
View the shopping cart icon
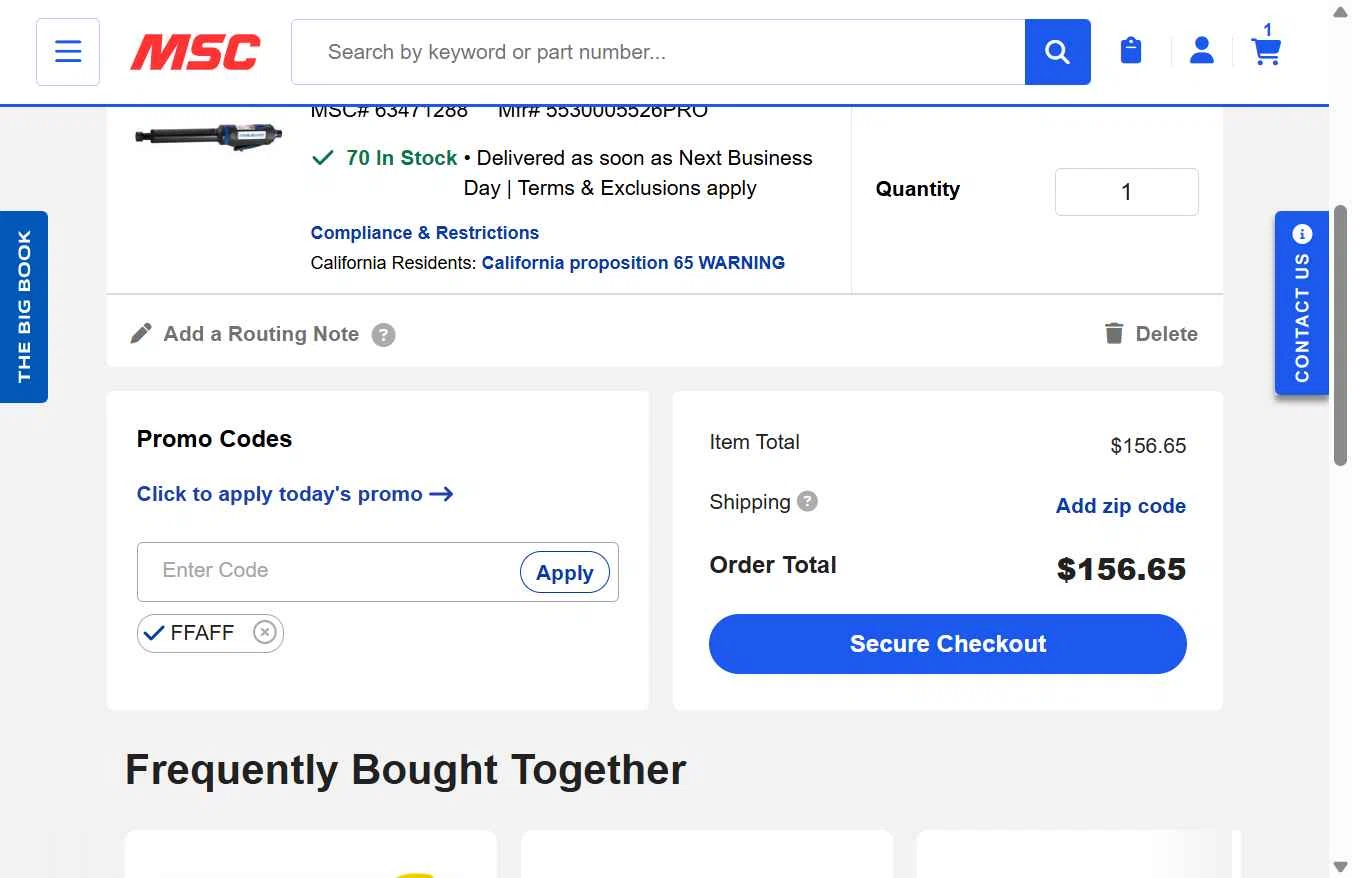pos(1266,51)
